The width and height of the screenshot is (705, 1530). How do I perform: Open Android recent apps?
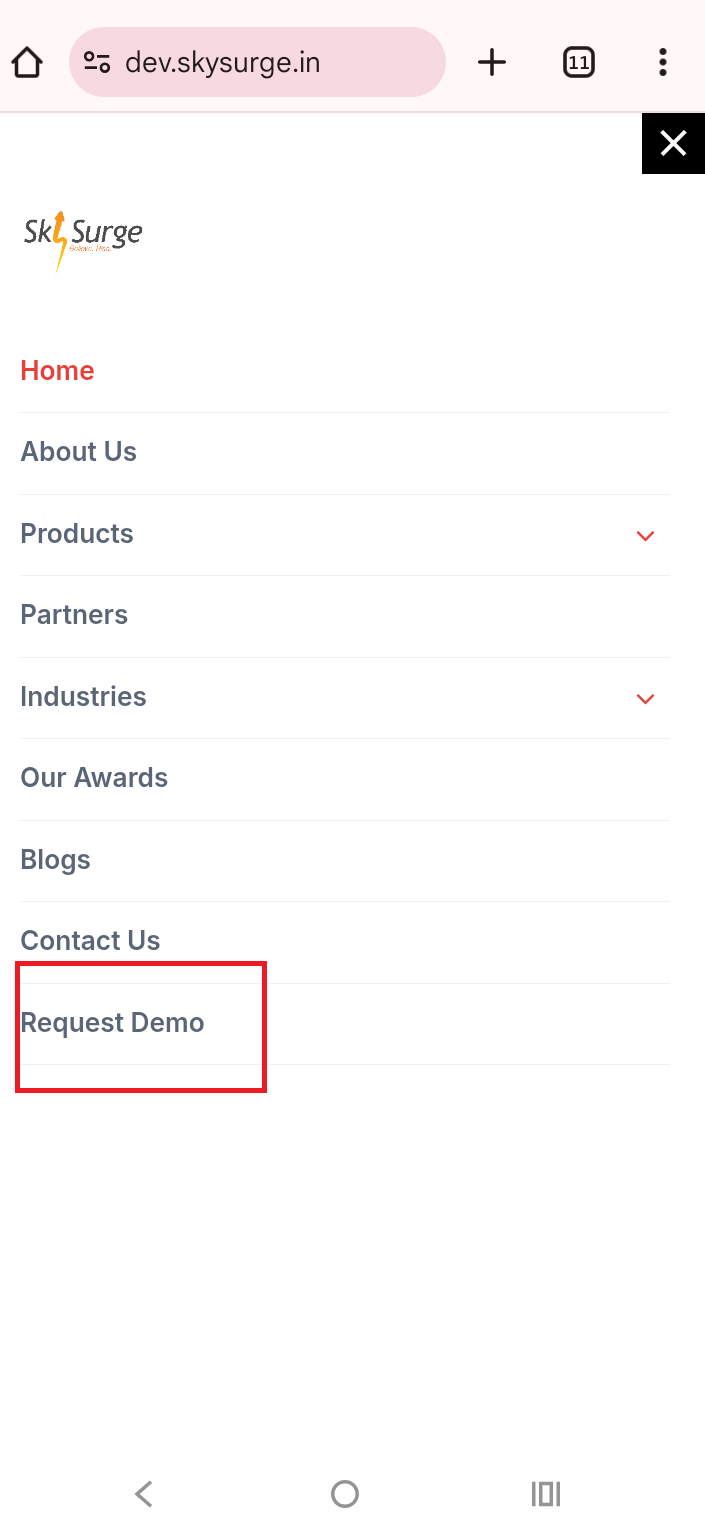pyautogui.click(x=545, y=1494)
